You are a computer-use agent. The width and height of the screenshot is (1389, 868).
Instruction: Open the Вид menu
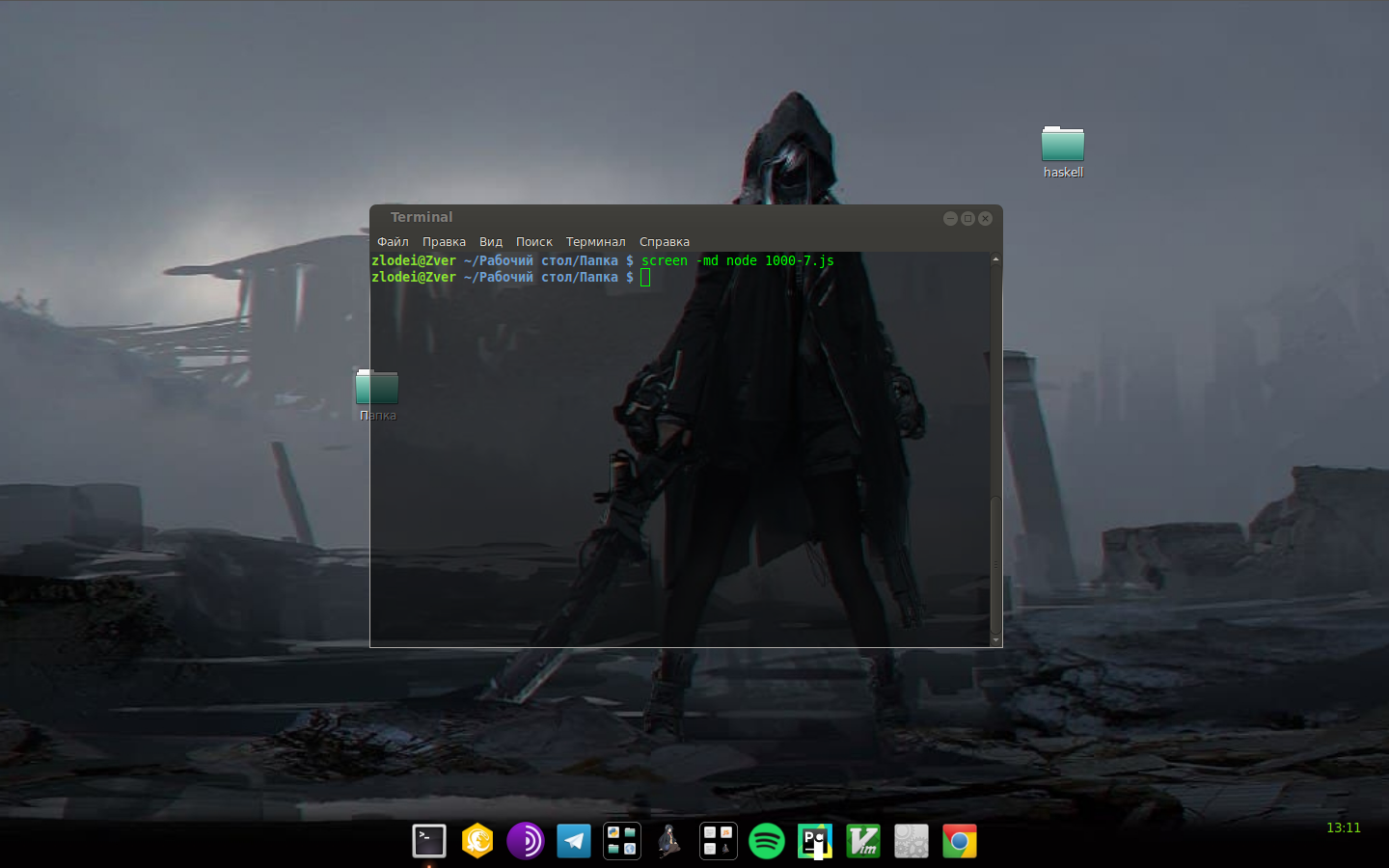pyautogui.click(x=491, y=241)
